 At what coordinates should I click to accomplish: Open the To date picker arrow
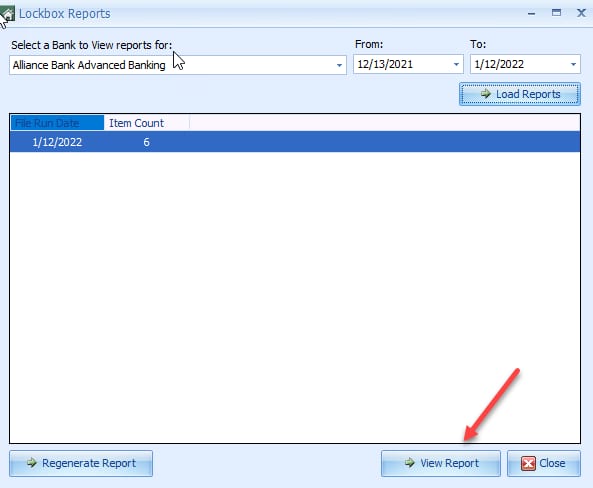pyautogui.click(x=573, y=64)
